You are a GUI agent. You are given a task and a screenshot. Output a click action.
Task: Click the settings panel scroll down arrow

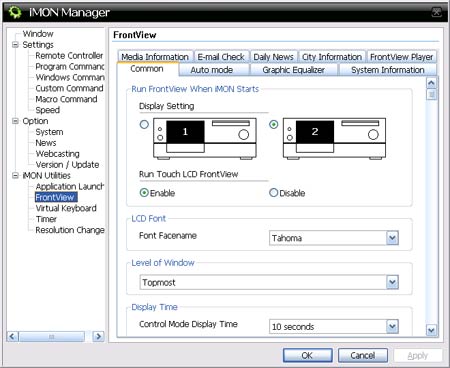(x=431, y=330)
